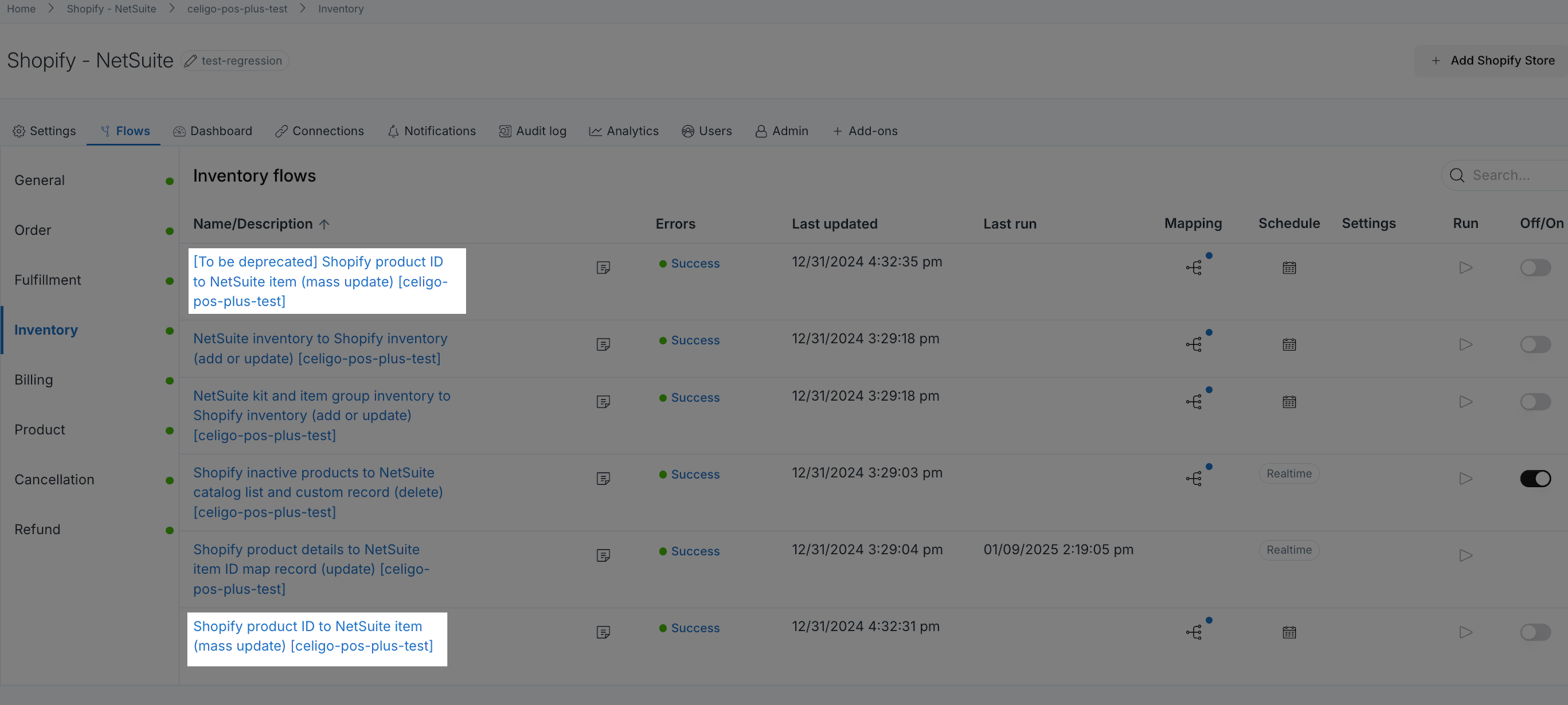Open description icon for NetSuite inventory to Shopify inventory flow
This screenshot has width=1568, height=705.
pos(602,344)
